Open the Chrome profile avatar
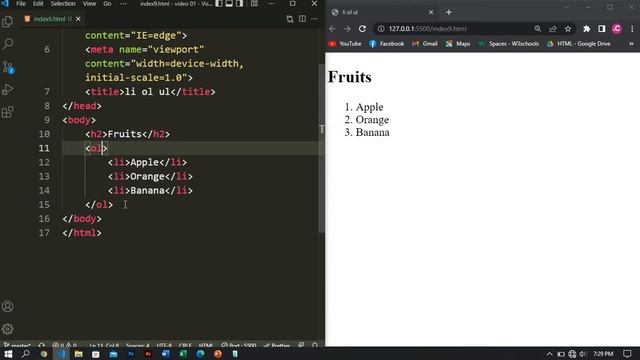This screenshot has height=360, width=640. (617, 29)
